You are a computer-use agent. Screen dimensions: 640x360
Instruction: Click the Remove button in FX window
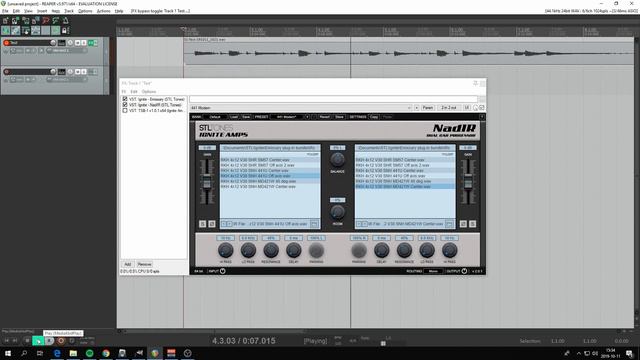coord(144,264)
